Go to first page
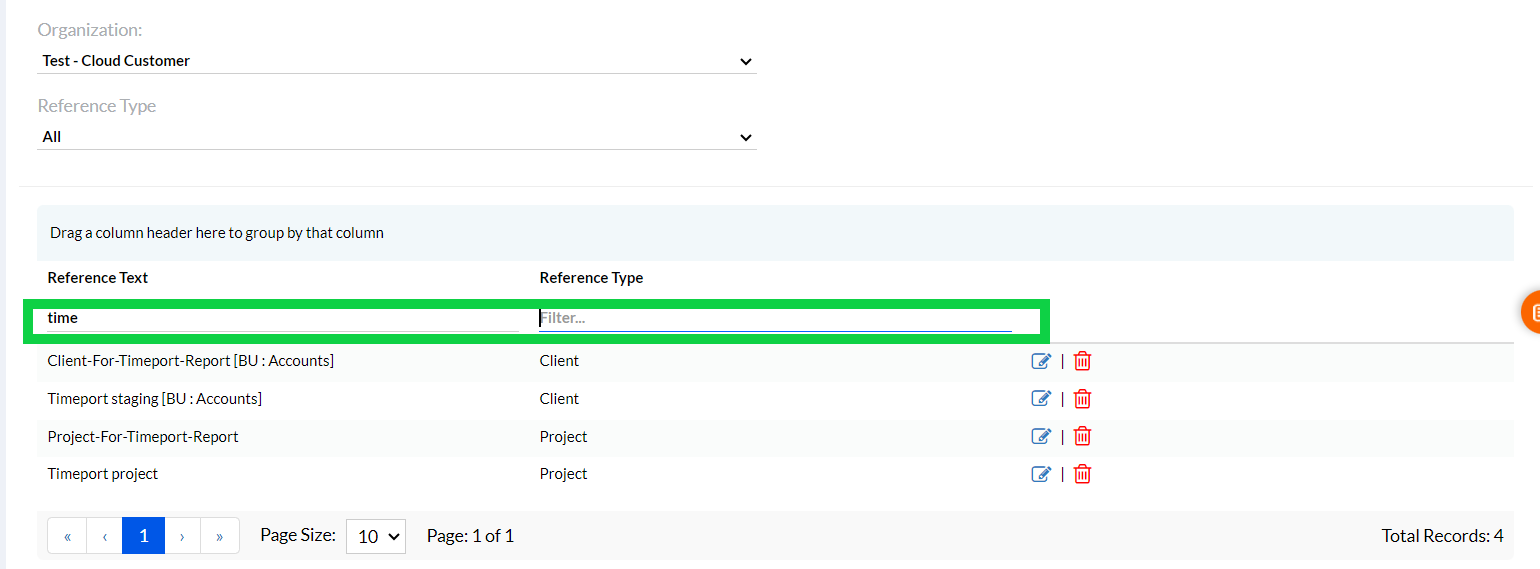The height and width of the screenshot is (569, 1540). pyautogui.click(x=67, y=536)
